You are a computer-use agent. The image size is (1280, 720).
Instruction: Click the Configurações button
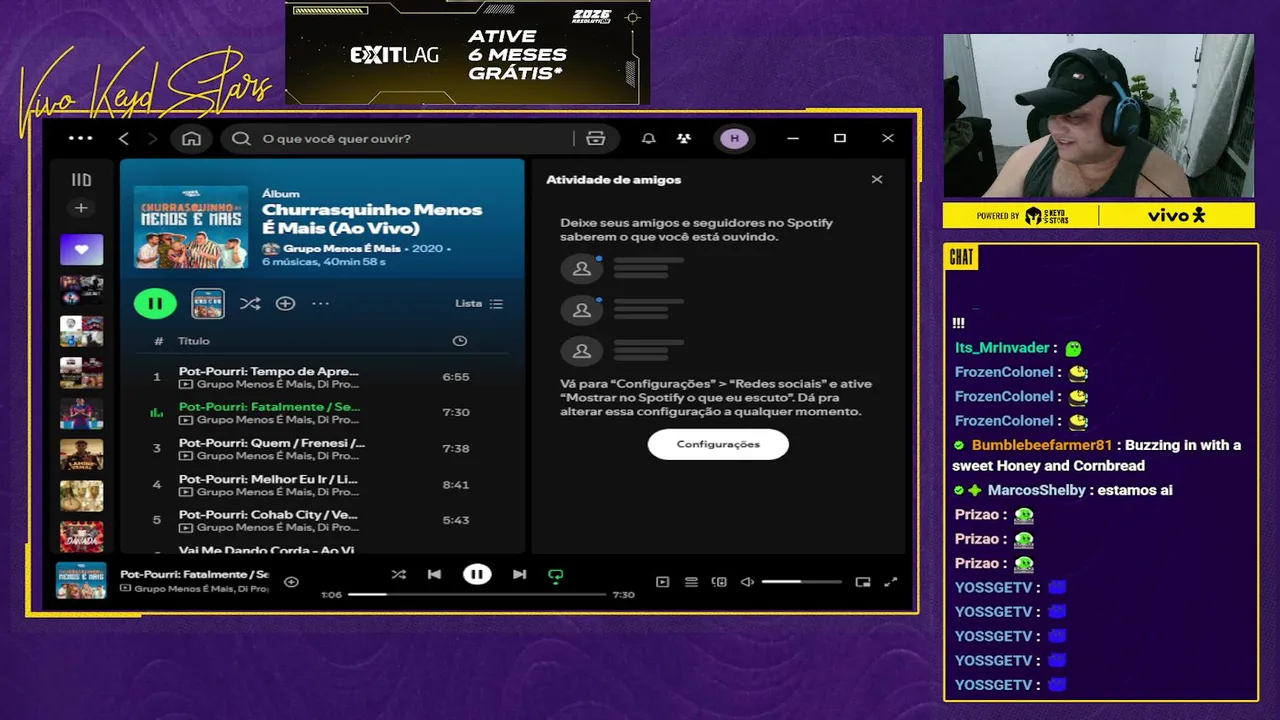point(718,444)
